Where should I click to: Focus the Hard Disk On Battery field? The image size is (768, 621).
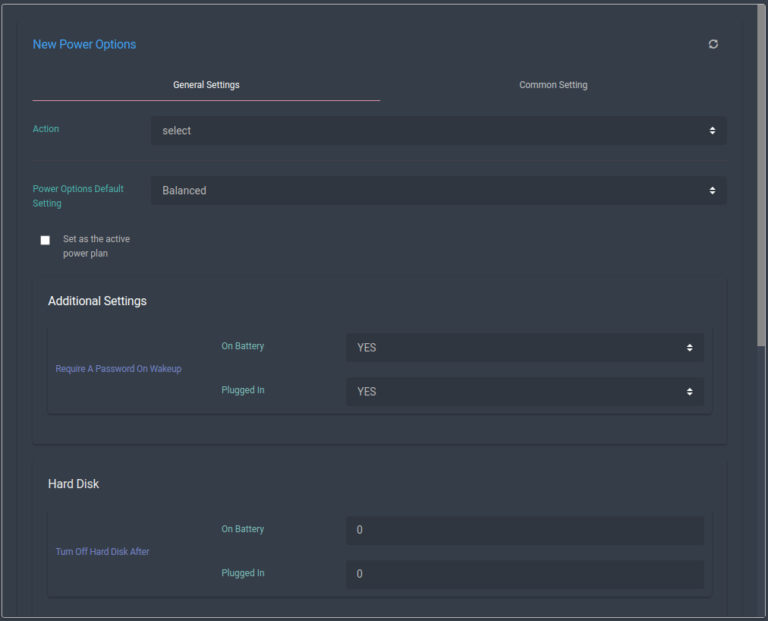525,530
